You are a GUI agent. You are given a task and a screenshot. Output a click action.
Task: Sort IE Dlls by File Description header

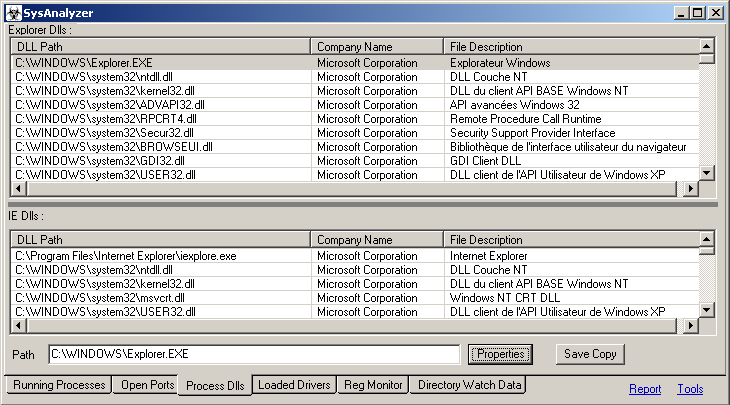[x=568, y=240]
